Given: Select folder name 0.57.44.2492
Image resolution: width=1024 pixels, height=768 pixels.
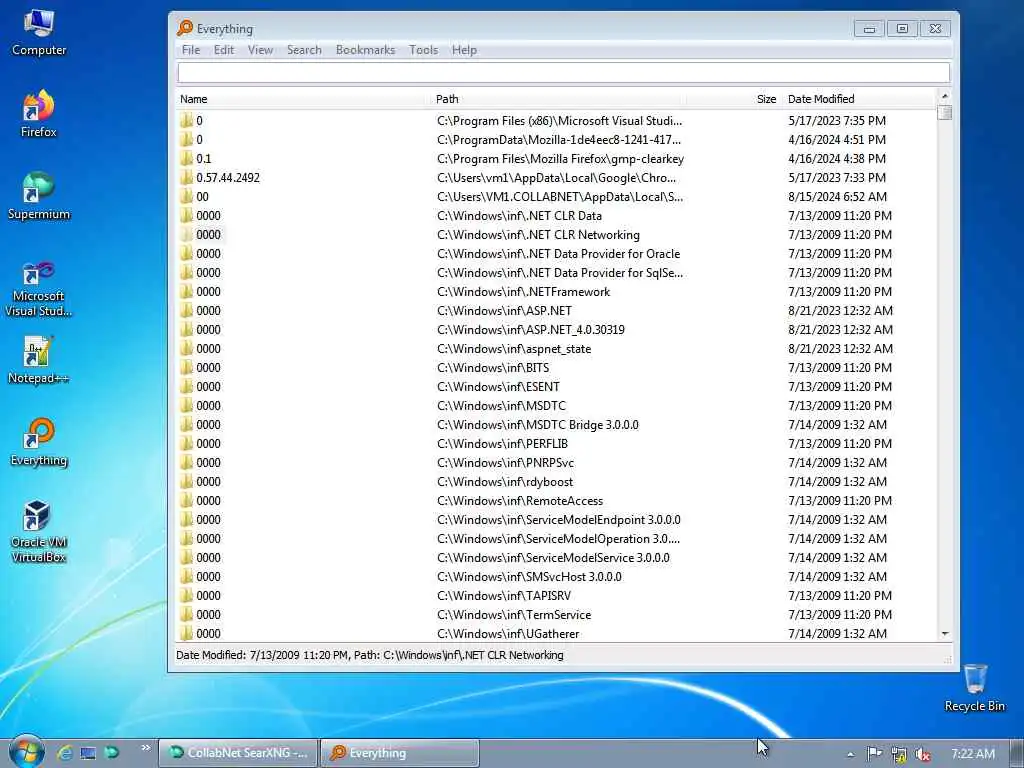Looking at the screenshot, I should [x=228, y=177].
